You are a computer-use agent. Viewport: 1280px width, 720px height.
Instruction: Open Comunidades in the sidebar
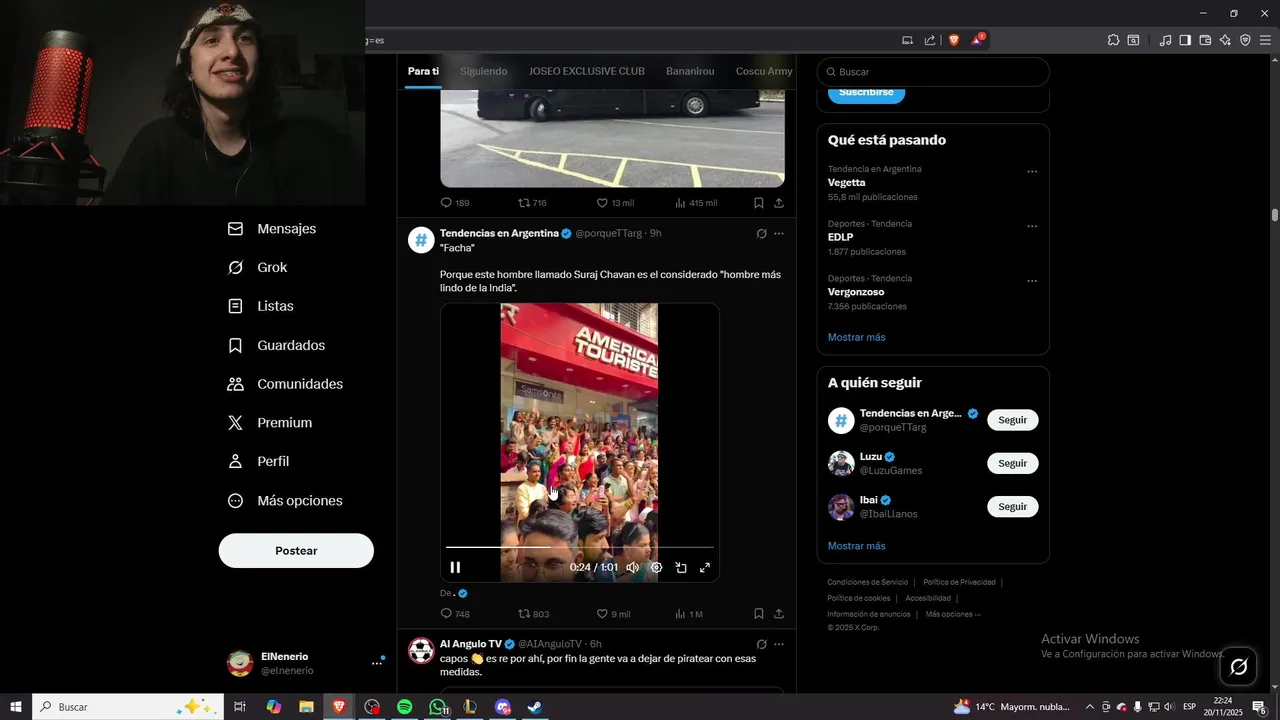tap(286, 385)
